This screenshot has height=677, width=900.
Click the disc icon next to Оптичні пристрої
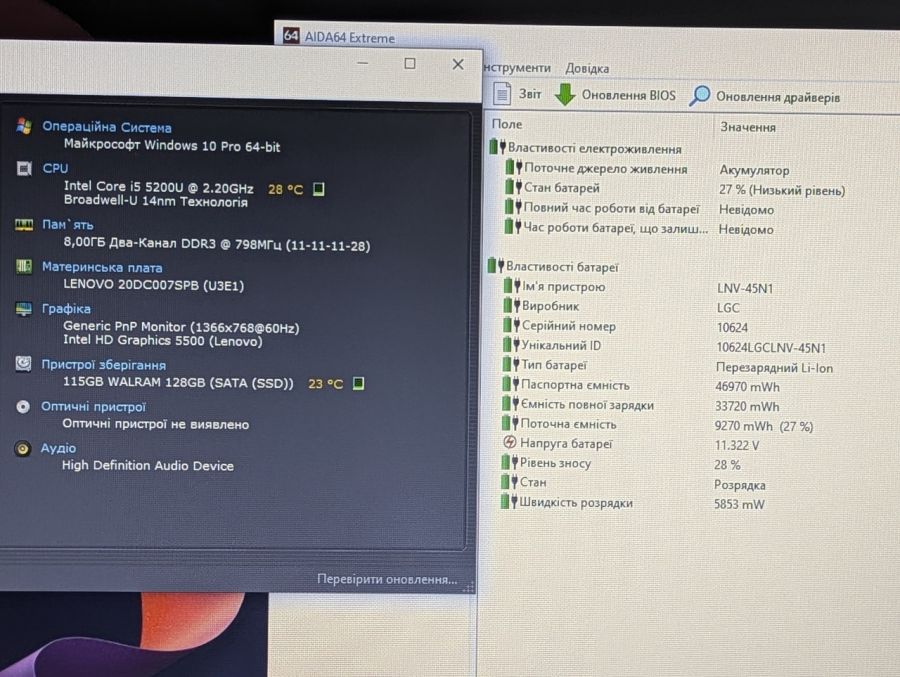click(23, 407)
